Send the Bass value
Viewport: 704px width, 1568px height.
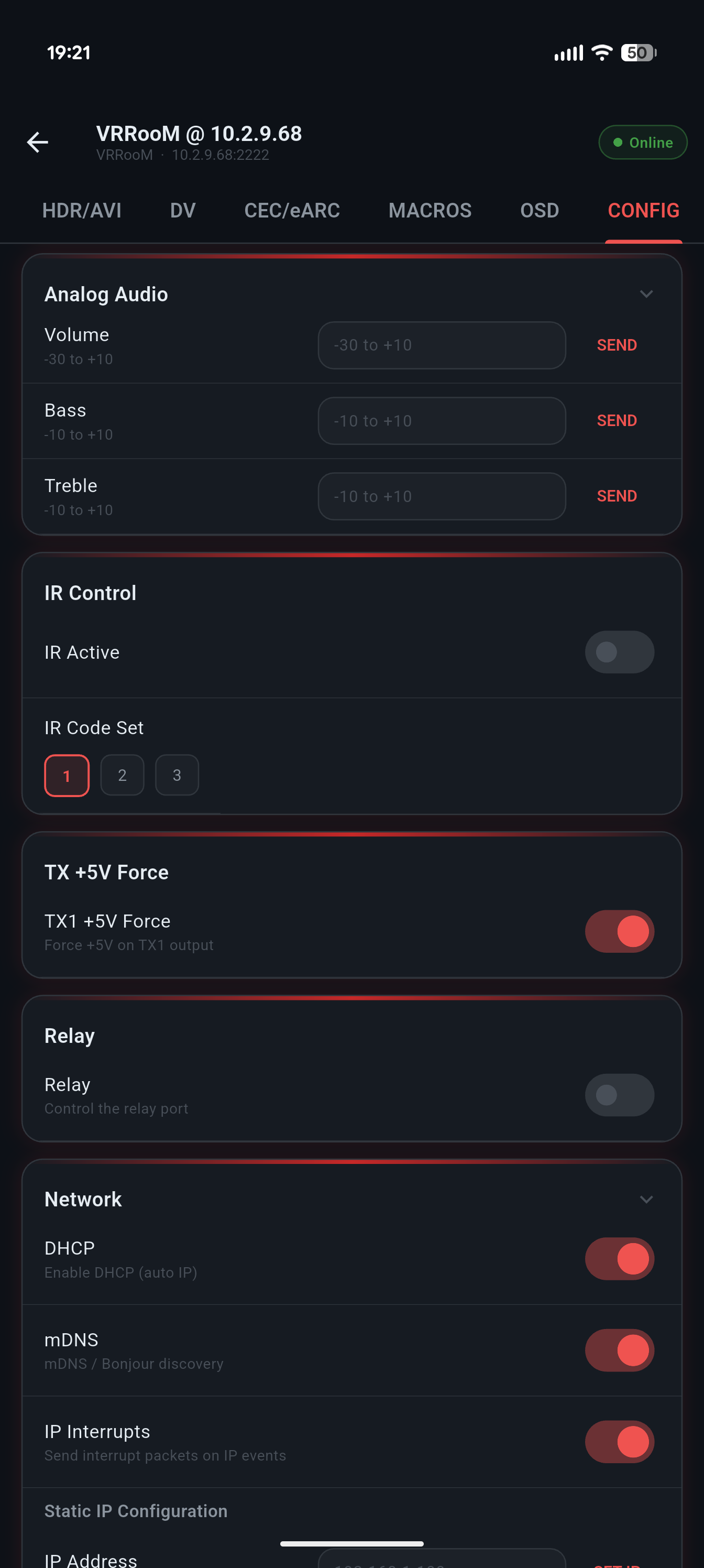click(x=617, y=421)
